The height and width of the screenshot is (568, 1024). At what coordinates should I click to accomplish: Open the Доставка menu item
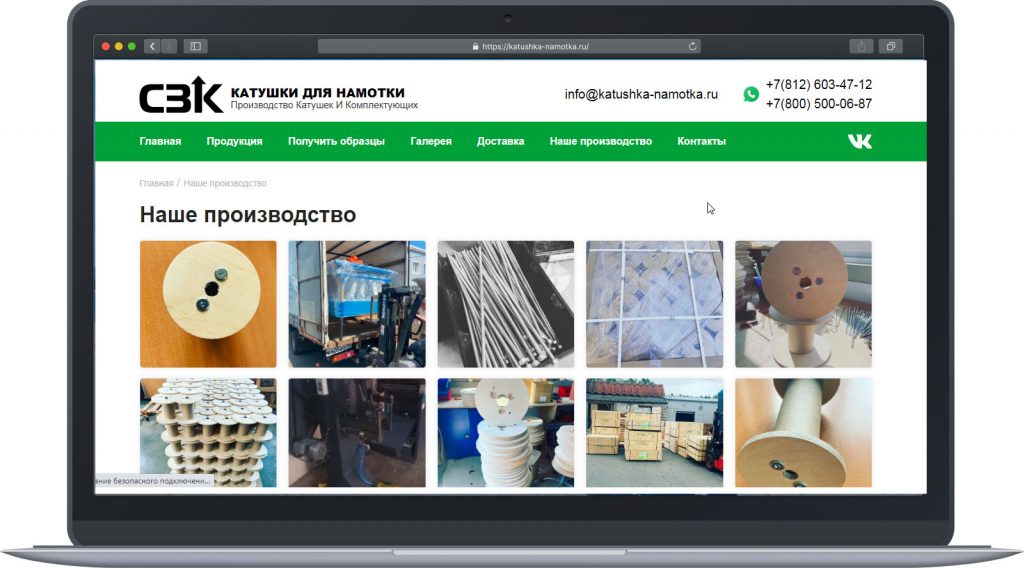(500, 141)
